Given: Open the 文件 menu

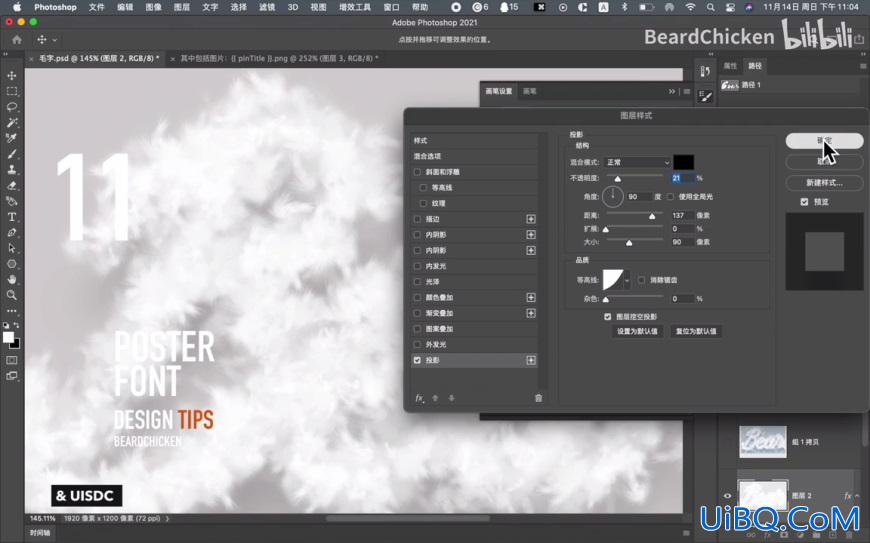Looking at the screenshot, I should tap(97, 7).
